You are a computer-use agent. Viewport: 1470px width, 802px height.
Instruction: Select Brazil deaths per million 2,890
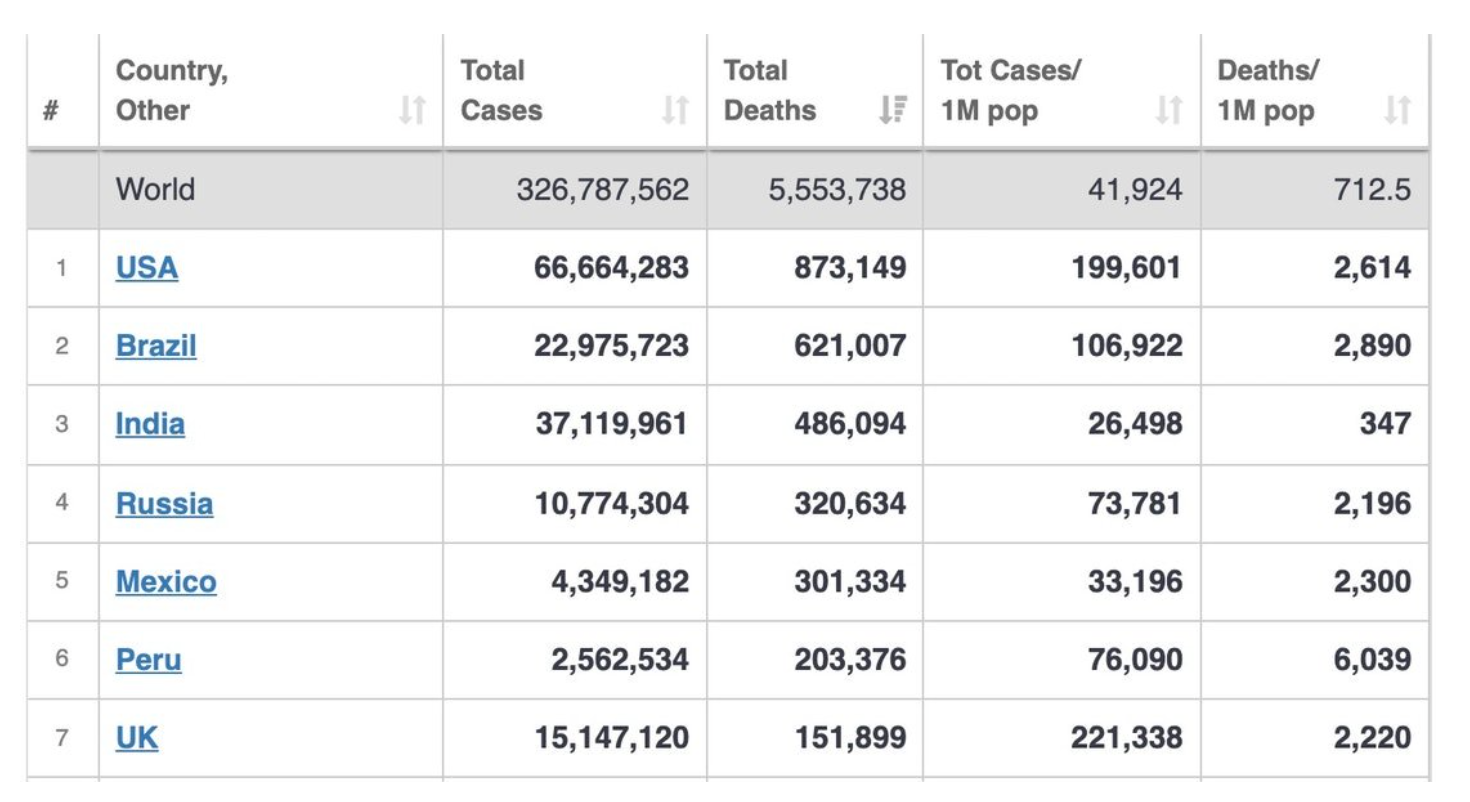click(1372, 345)
